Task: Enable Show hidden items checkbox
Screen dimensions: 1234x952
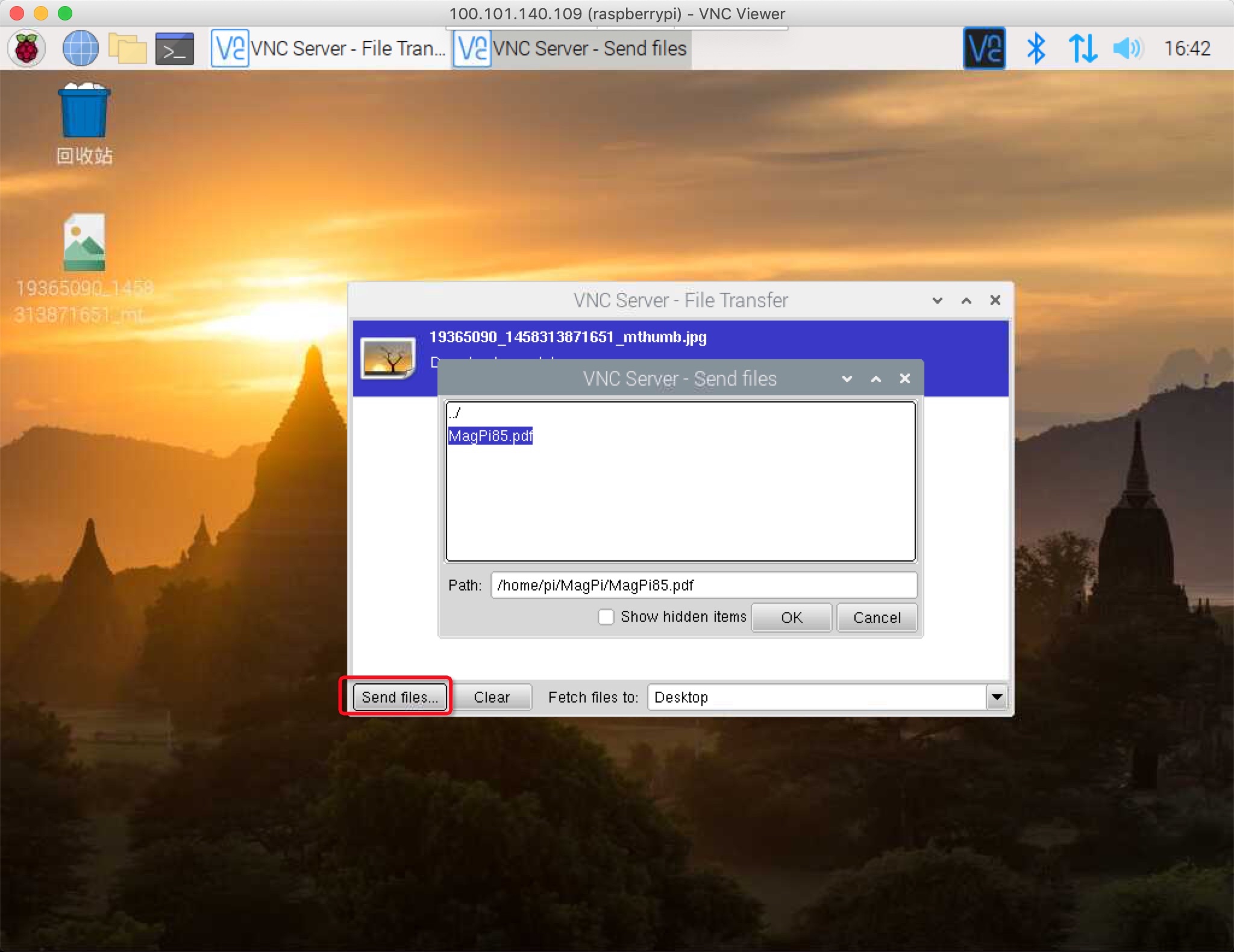Action: click(606, 617)
